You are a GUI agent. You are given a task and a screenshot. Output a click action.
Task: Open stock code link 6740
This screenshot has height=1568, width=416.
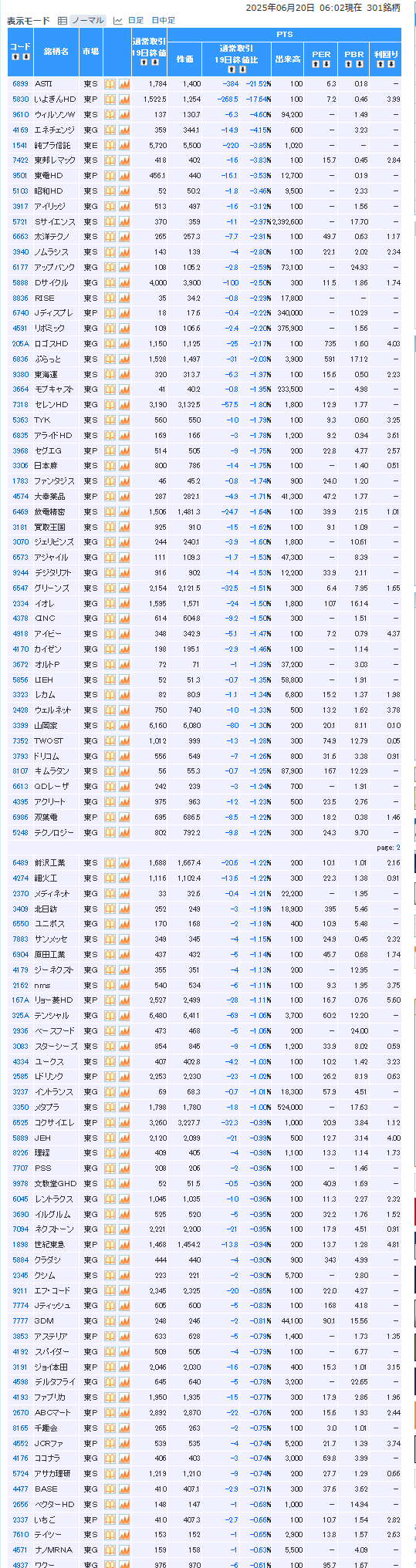(20, 313)
